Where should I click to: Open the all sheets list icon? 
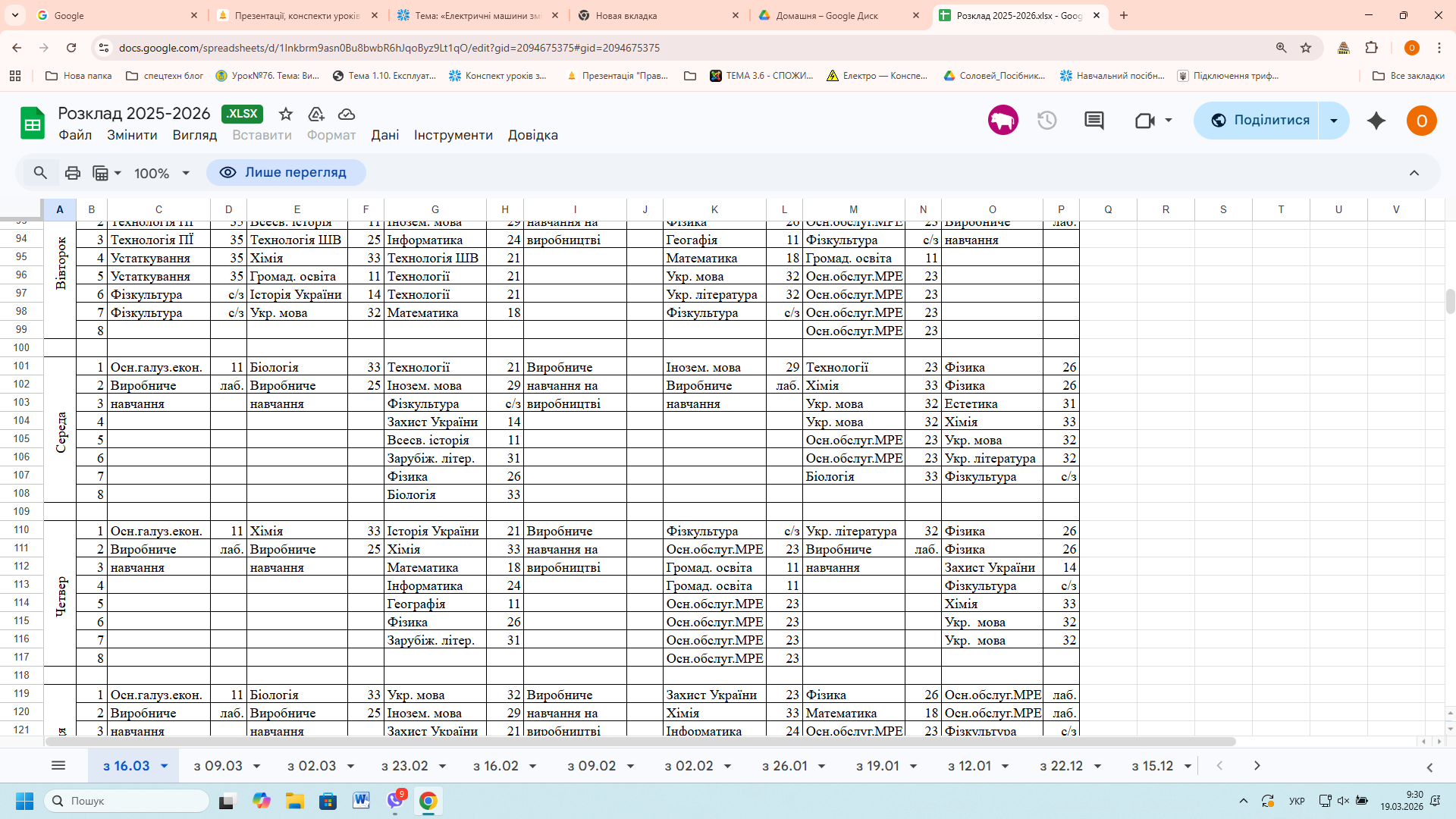(58, 766)
